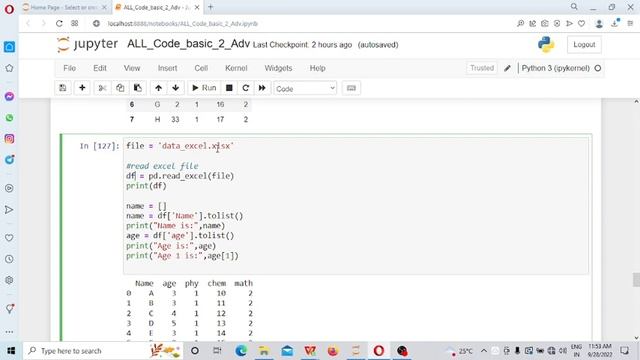Click bookmark heart in address bar
The height and width of the screenshot is (360, 640).
(x=582, y=24)
